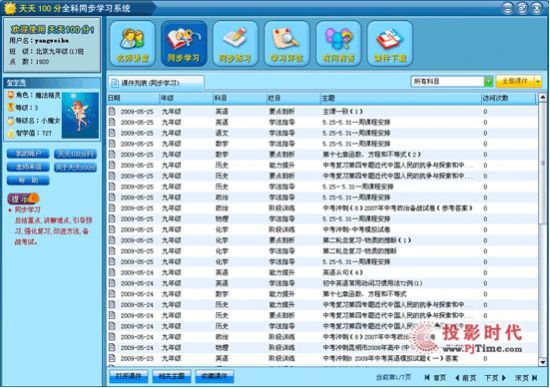
Task: Select the 同步学习 open book icon
Action: [184, 44]
